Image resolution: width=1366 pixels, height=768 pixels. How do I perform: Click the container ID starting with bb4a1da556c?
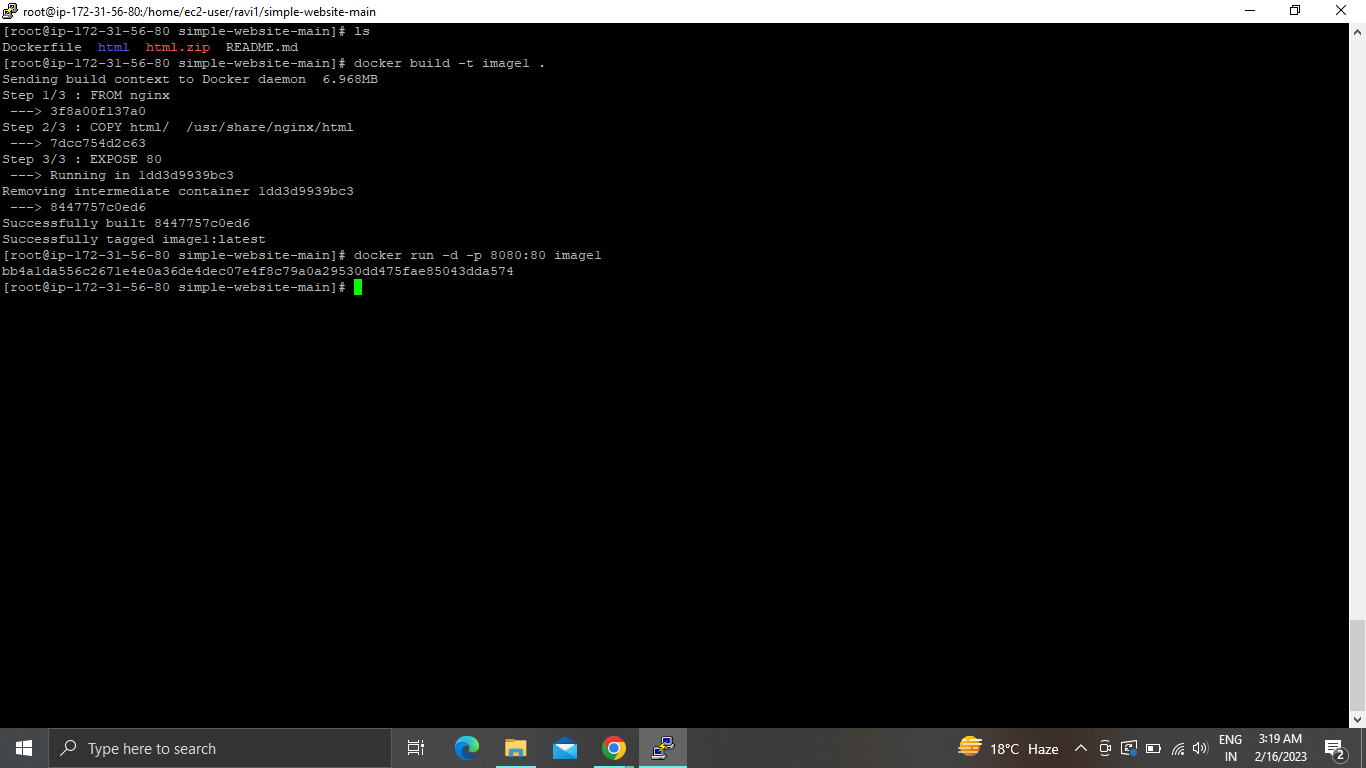click(x=258, y=271)
